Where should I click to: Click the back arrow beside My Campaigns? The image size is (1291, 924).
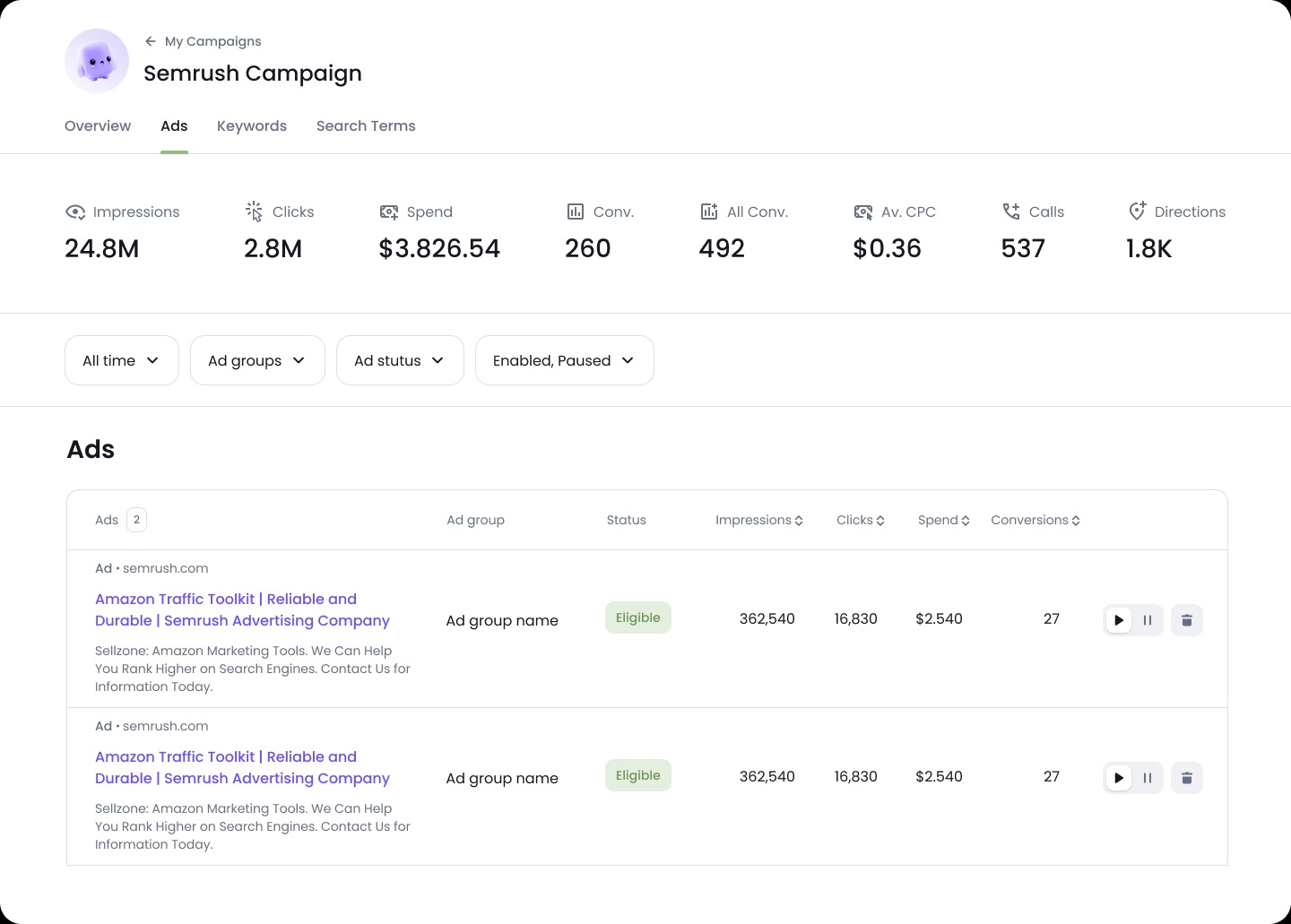coord(151,41)
